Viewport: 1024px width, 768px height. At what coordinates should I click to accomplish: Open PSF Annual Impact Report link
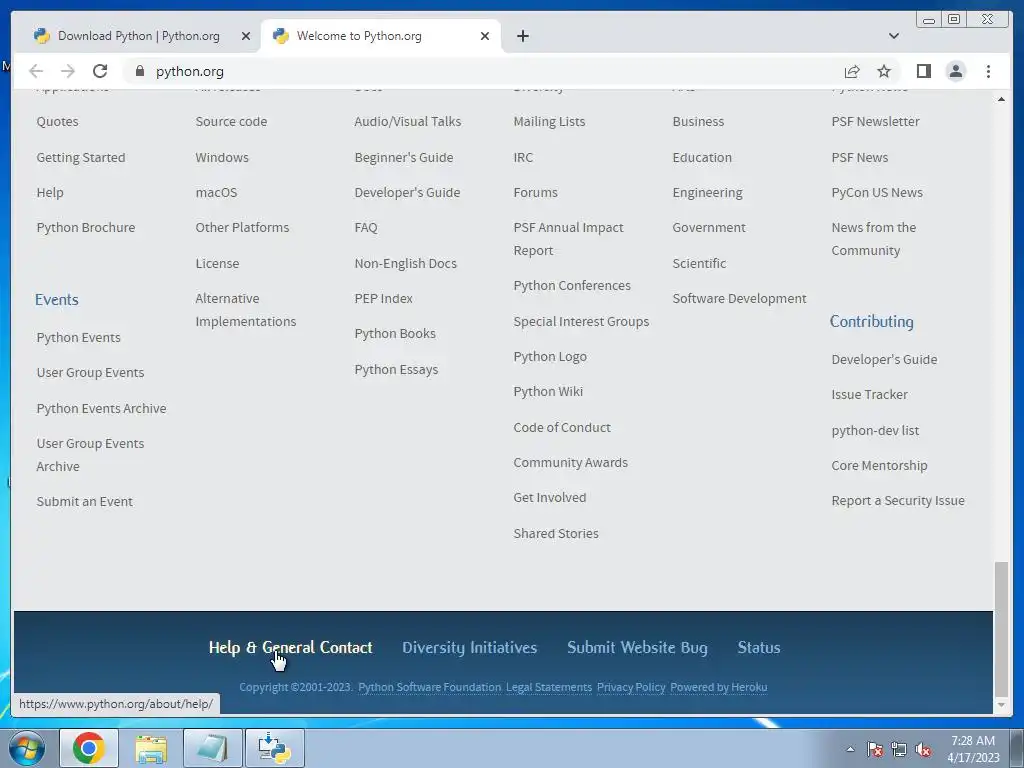568,239
